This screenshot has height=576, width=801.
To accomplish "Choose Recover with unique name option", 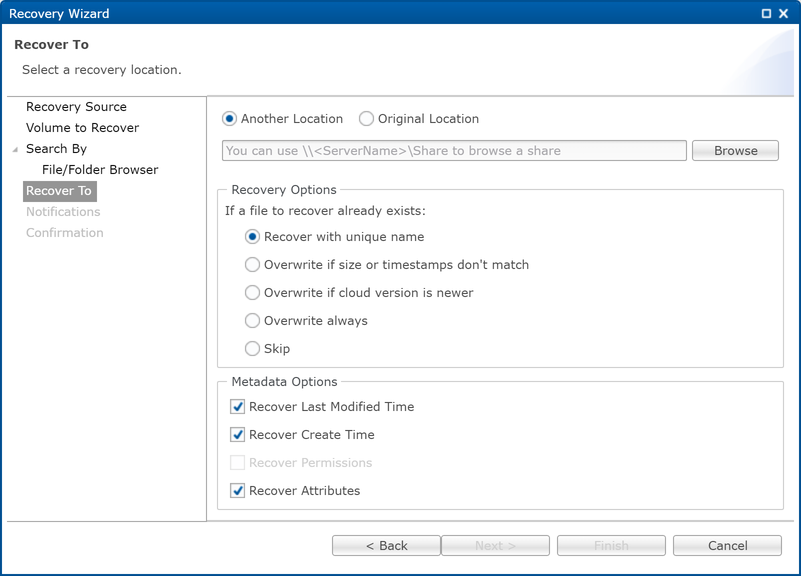I will pyautogui.click(x=252, y=237).
